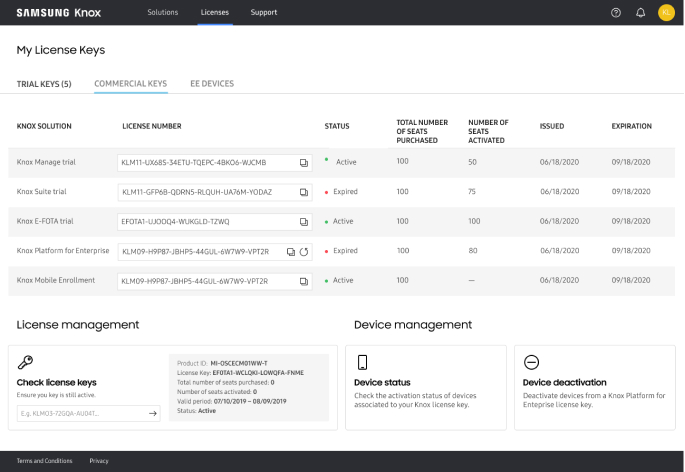
Task: Click the Samsung Knox logo
Action: pos(59,13)
